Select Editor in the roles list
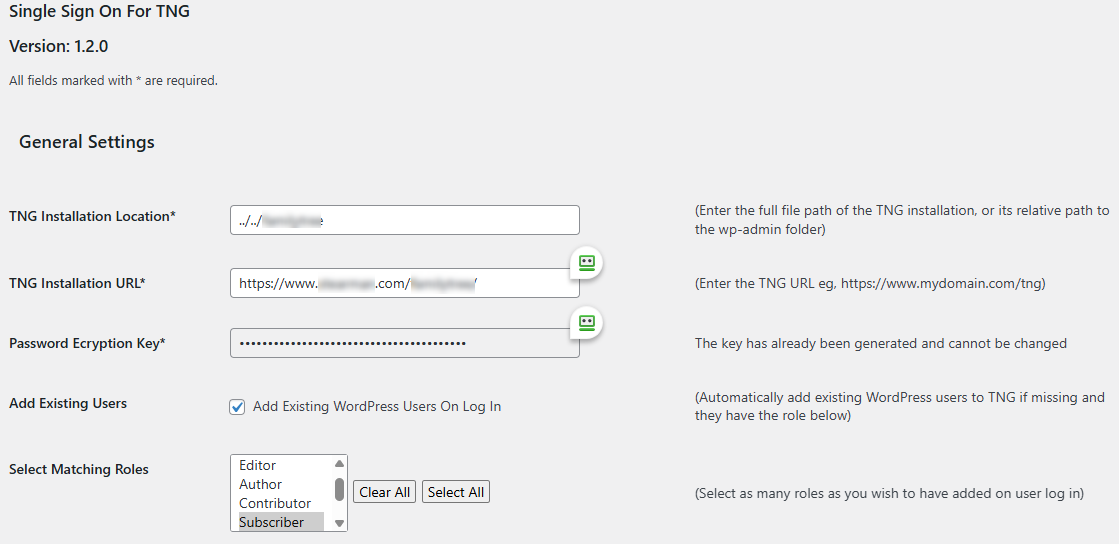 (x=281, y=465)
